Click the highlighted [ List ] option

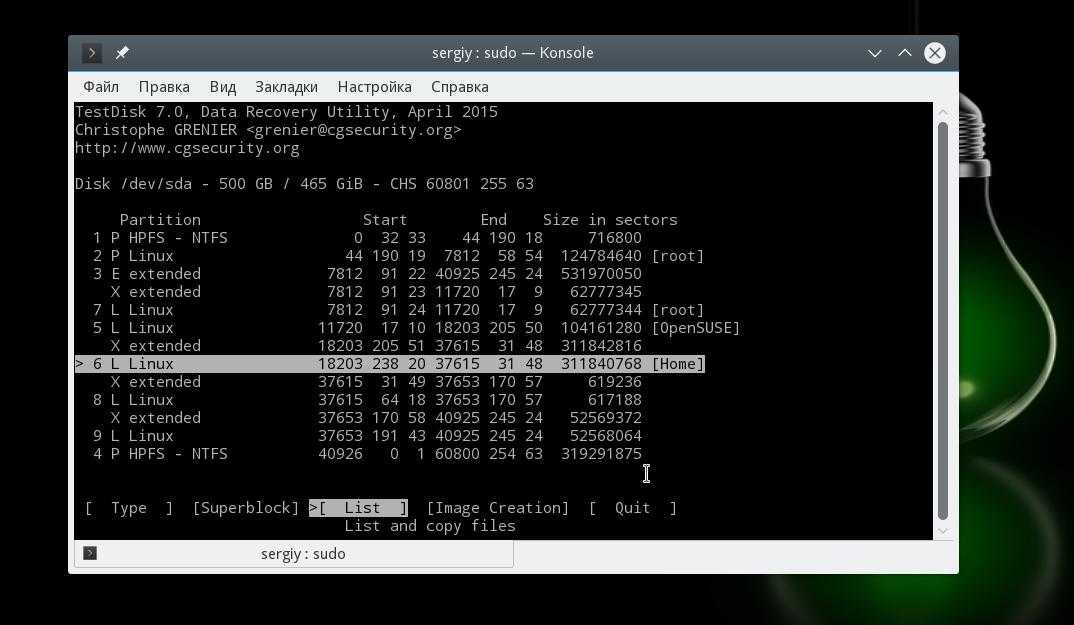click(x=361, y=508)
